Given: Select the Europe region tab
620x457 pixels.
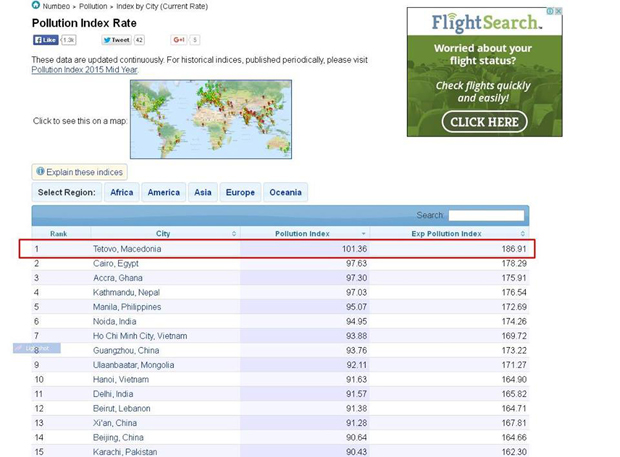Looking at the screenshot, I should click(240, 192).
